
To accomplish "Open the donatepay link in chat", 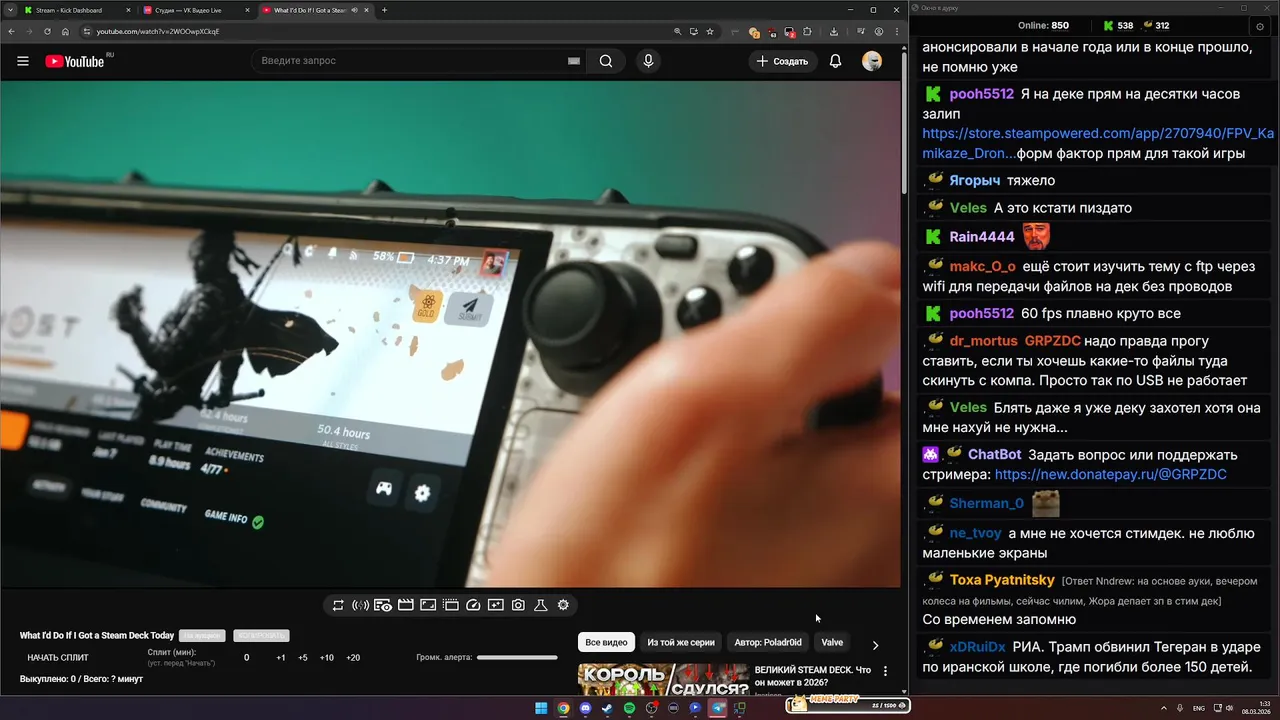I will click(x=1110, y=474).
